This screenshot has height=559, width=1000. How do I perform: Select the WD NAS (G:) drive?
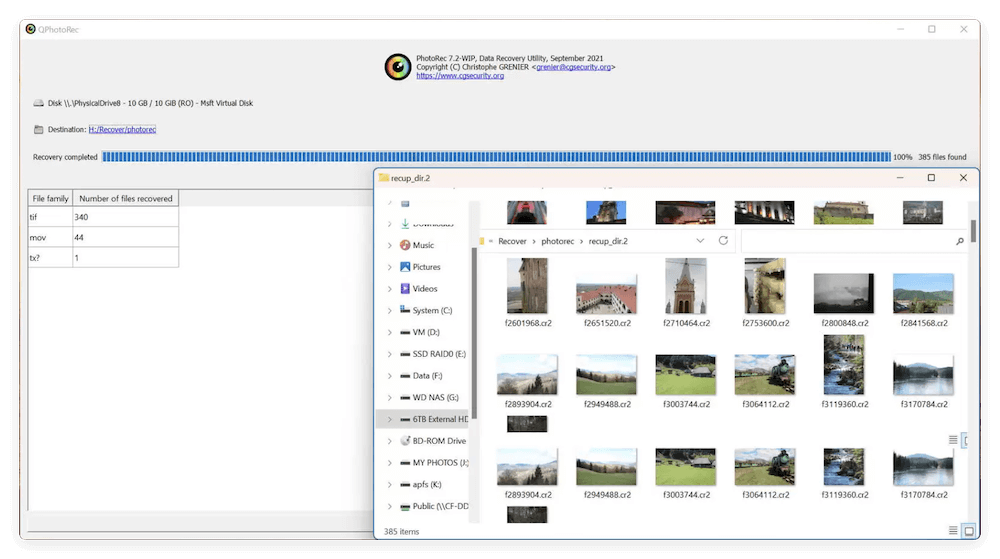pyautogui.click(x=429, y=397)
